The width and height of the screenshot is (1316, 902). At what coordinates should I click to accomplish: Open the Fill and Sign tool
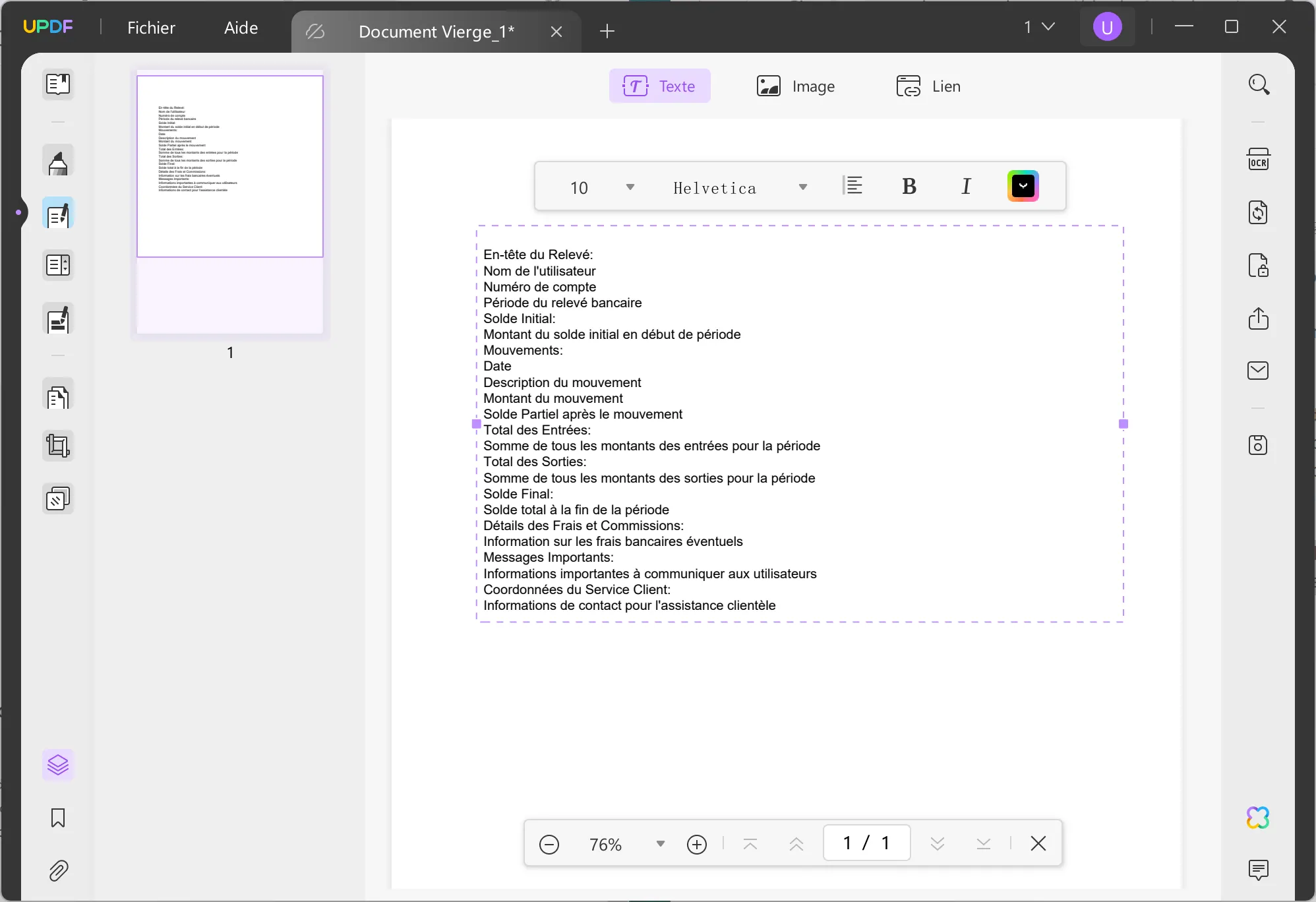(58, 319)
